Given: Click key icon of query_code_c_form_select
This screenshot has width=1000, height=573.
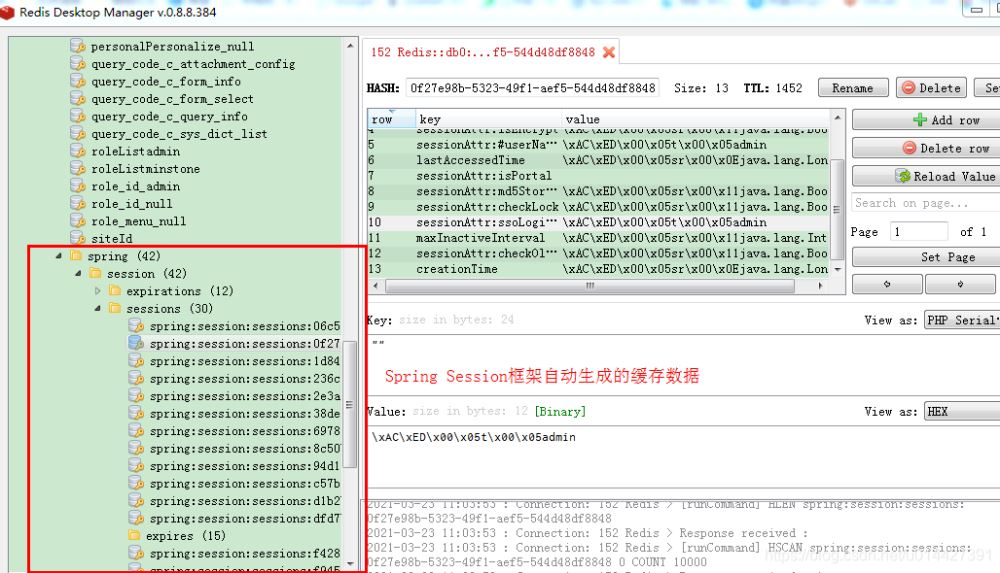Looking at the screenshot, I should pyautogui.click(x=78, y=98).
